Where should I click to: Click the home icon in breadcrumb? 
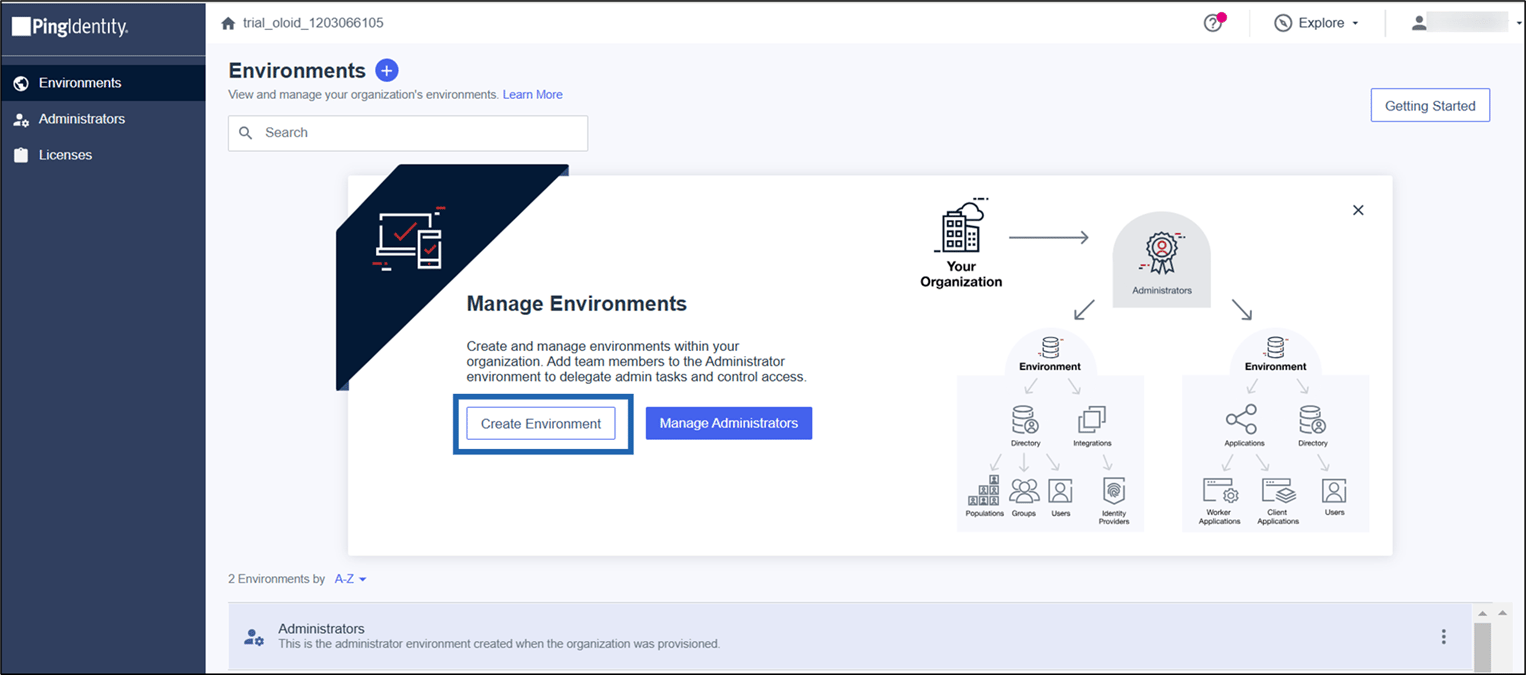[x=228, y=23]
